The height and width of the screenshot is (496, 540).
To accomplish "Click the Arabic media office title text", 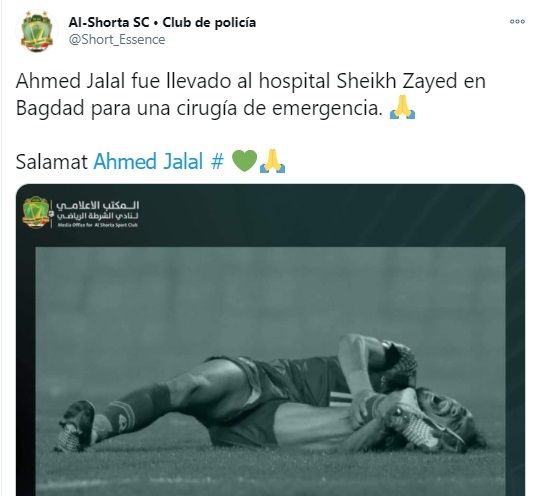I will pyautogui.click(x=97, y=210).
